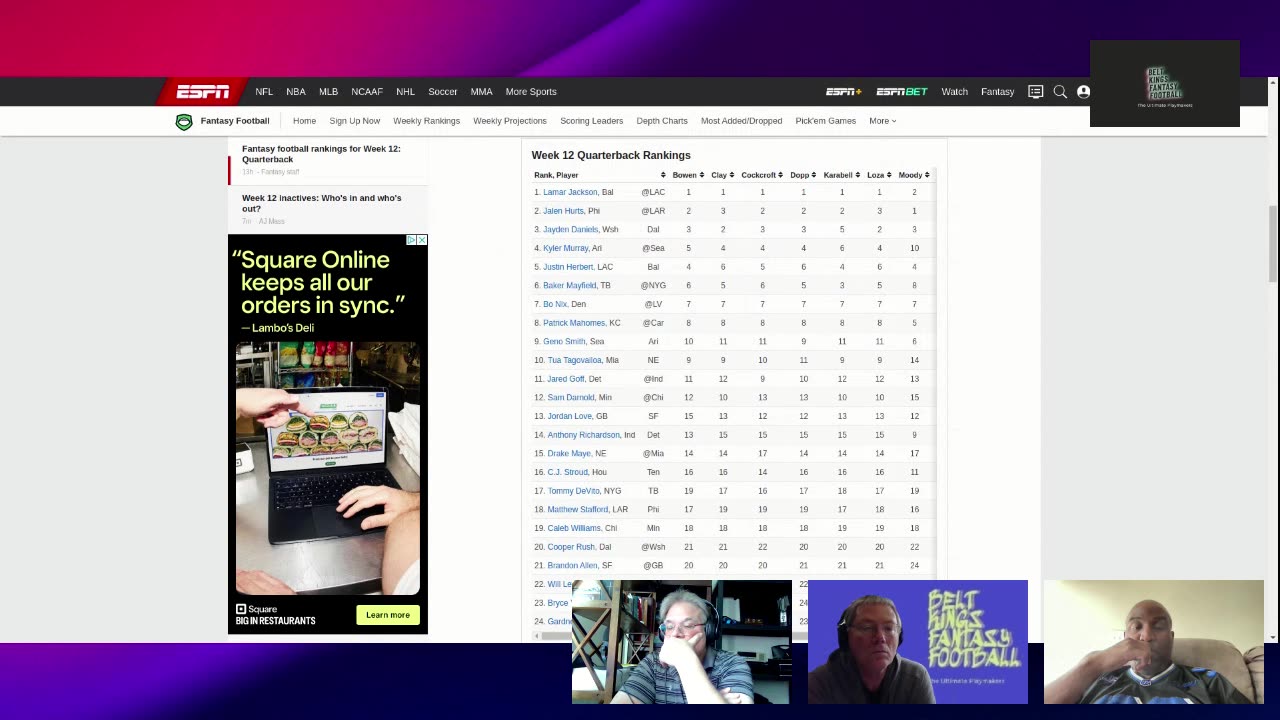Click the Fantasy Football helmet icon

pos(184,121)
